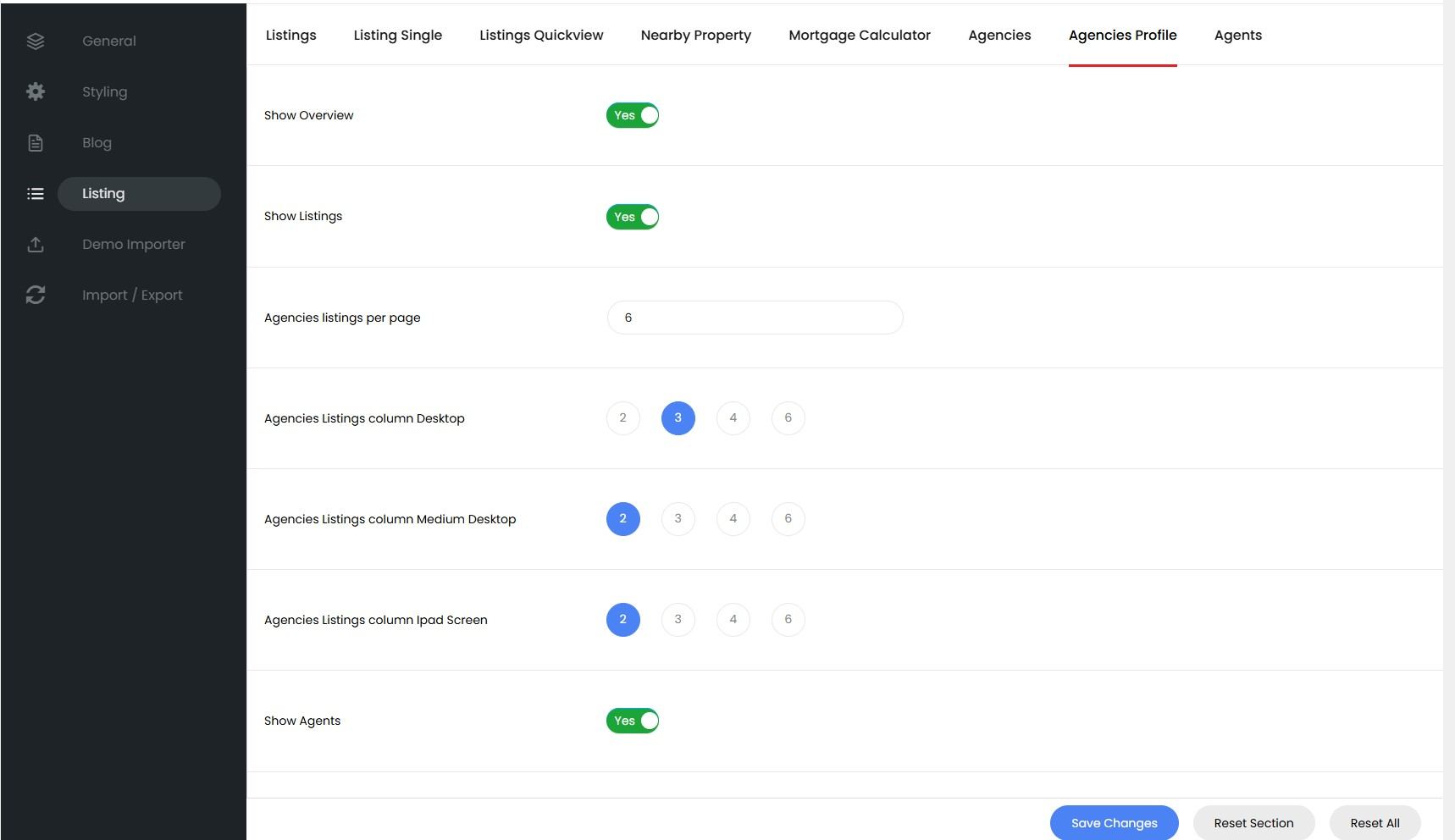This screenshot has width=1455, height=840.
Task: Click the Show Agents label
Action: click(302, 721)
